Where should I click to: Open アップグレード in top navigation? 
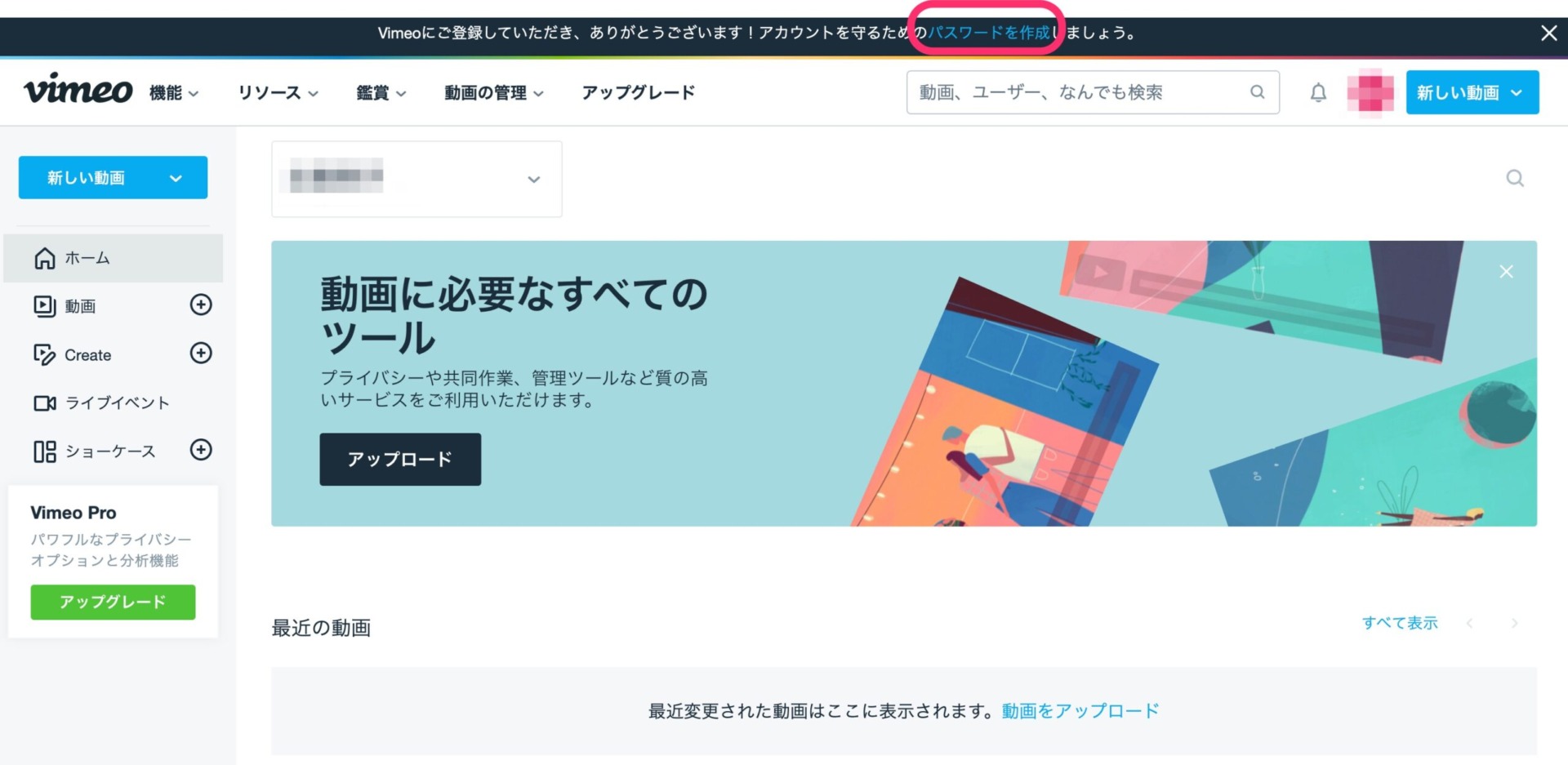[638, 92]
